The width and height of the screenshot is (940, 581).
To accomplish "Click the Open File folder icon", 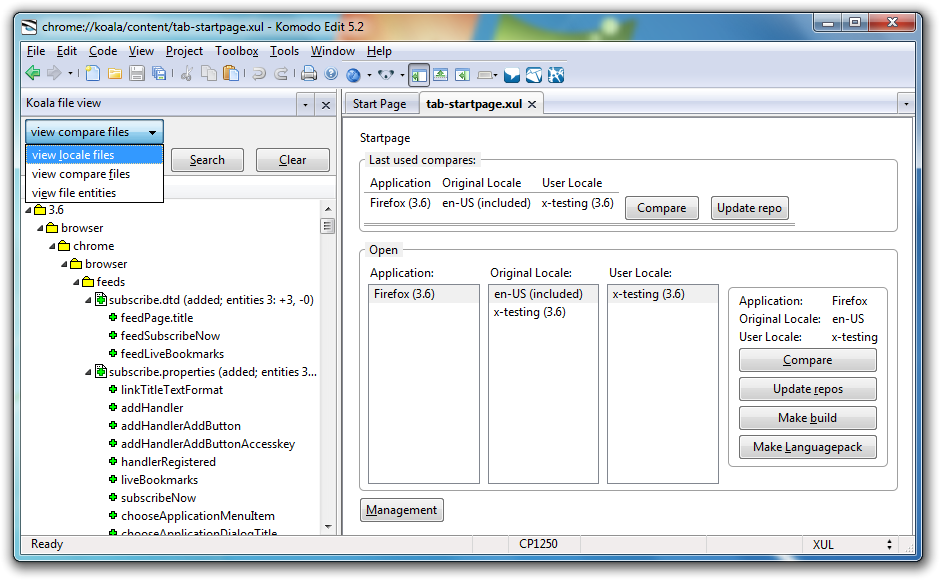I will (x=115, y=74).
